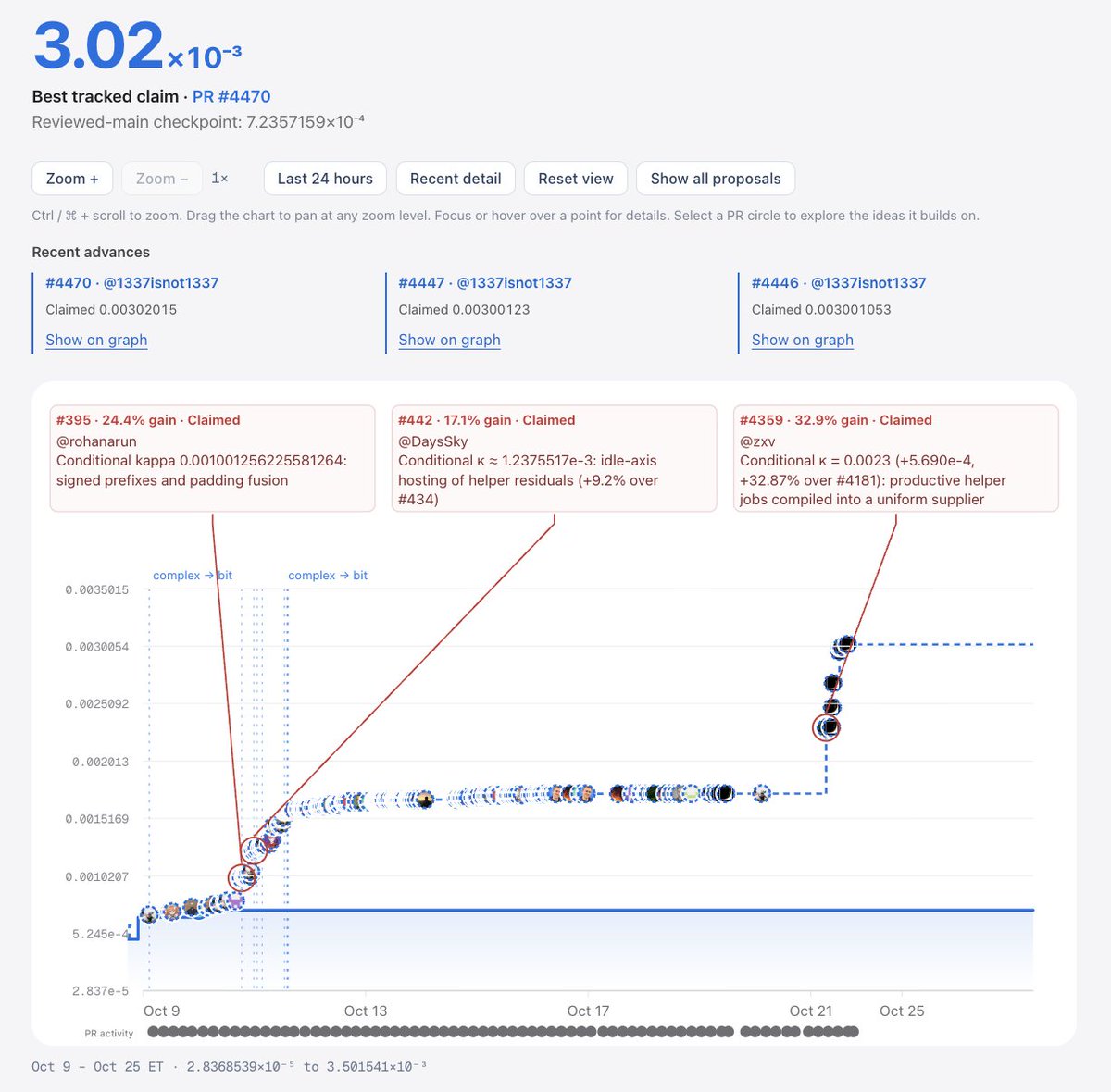Click the red-circled point linked to #4359

[827, 727]
